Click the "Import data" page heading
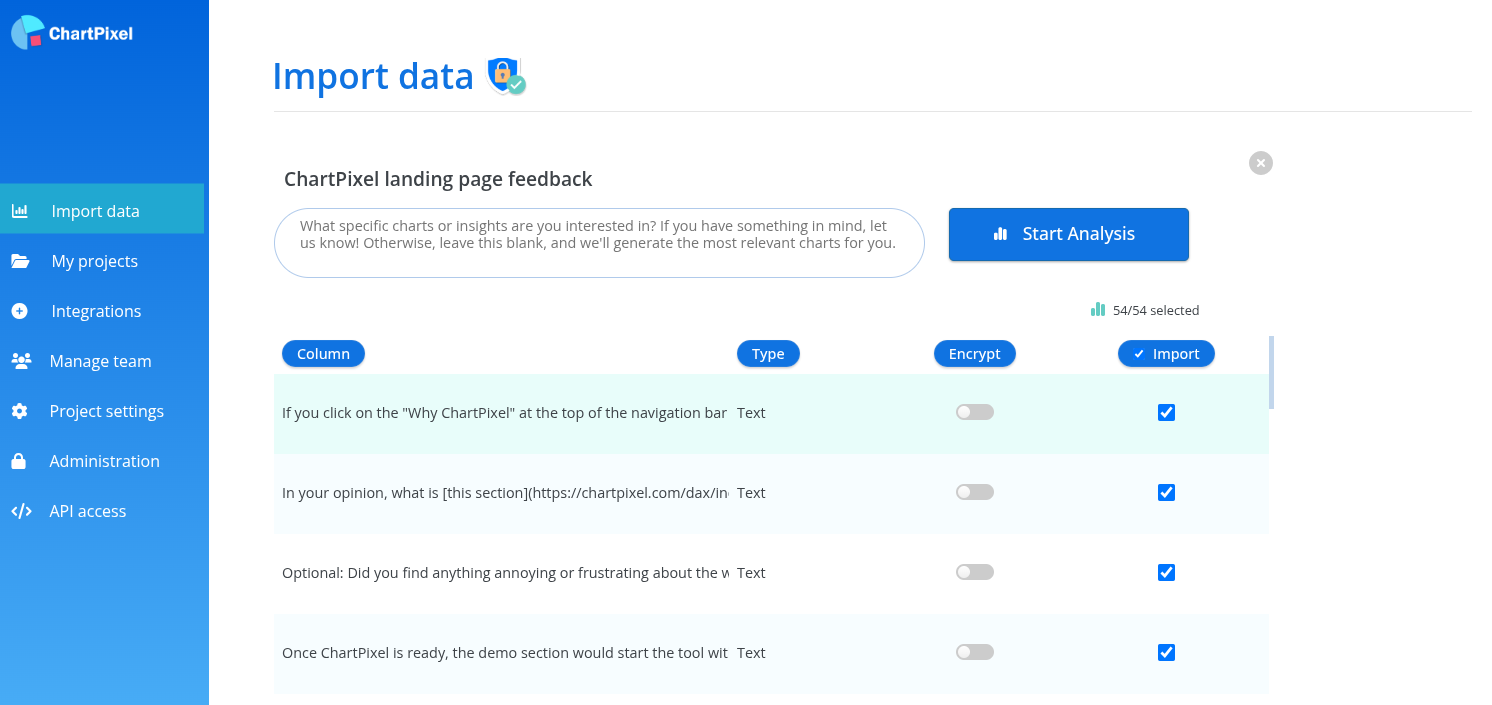 pos(373,76)
